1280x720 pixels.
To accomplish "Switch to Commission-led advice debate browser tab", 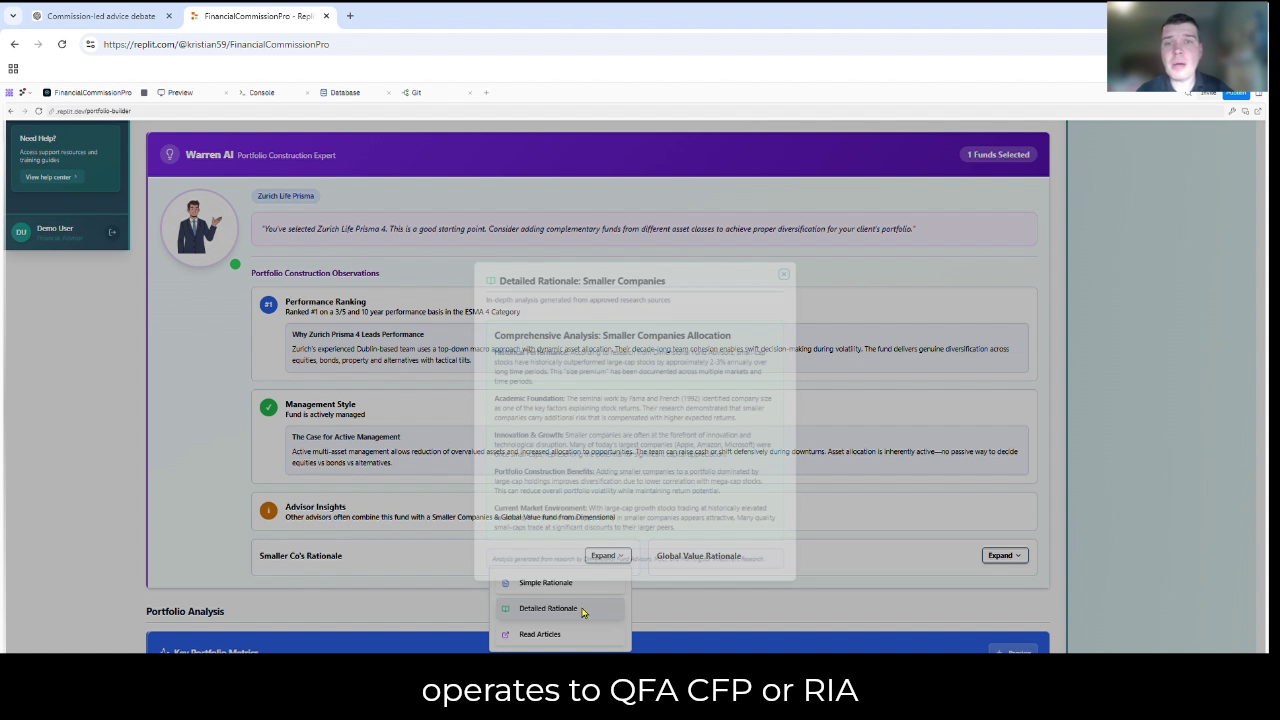I will pyautogui.click(x=100, y=16).
